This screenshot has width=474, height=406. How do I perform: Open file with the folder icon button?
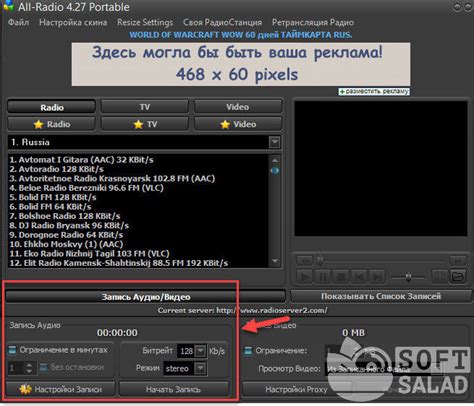(458, 277)
